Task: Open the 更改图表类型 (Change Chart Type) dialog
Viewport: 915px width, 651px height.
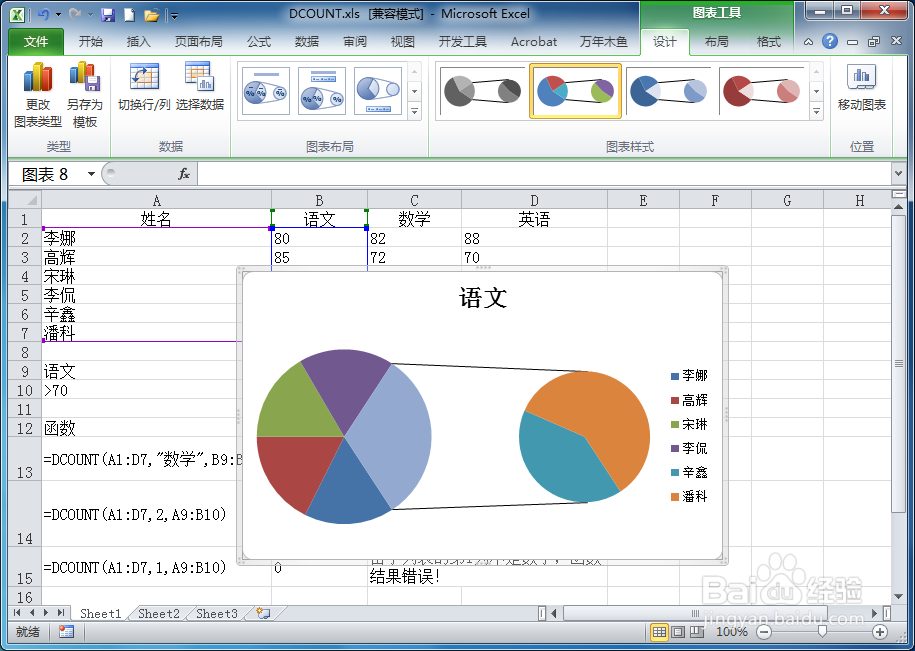Action: coord(38,95)
